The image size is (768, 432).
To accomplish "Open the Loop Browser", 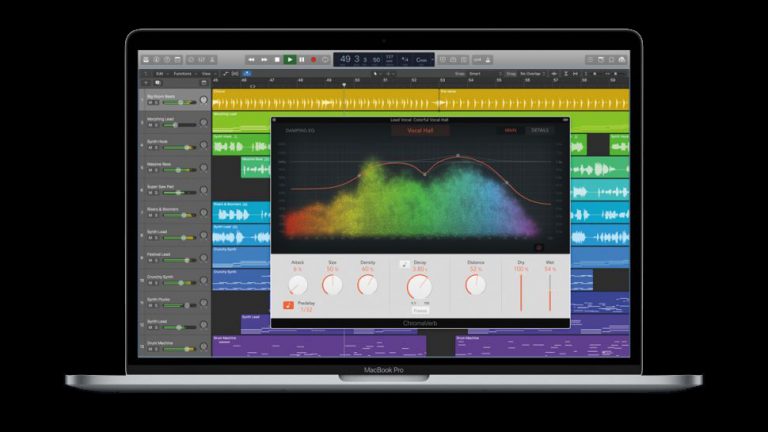I will click(x=611, y=60).
